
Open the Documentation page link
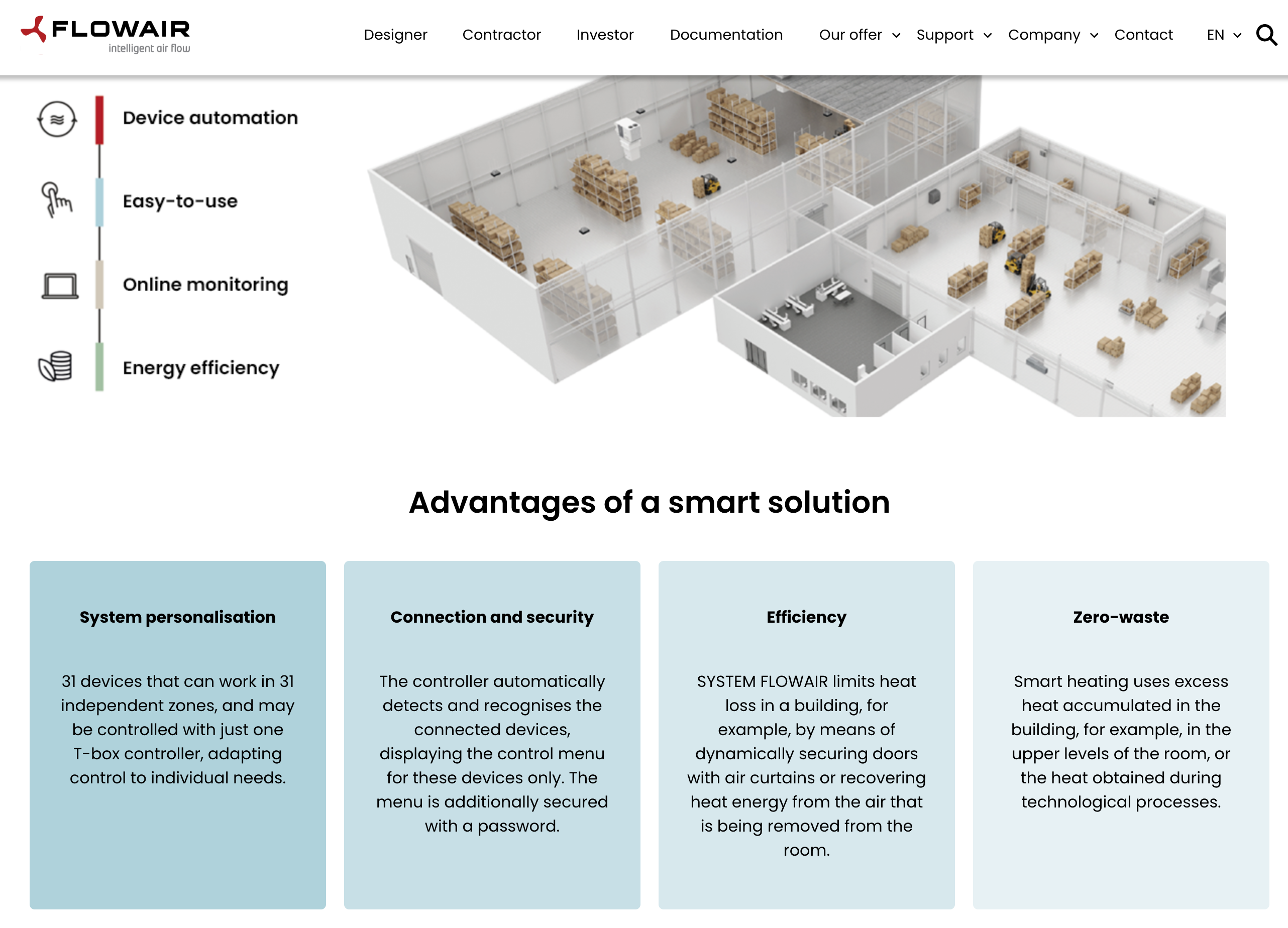(x=727, y=35)
